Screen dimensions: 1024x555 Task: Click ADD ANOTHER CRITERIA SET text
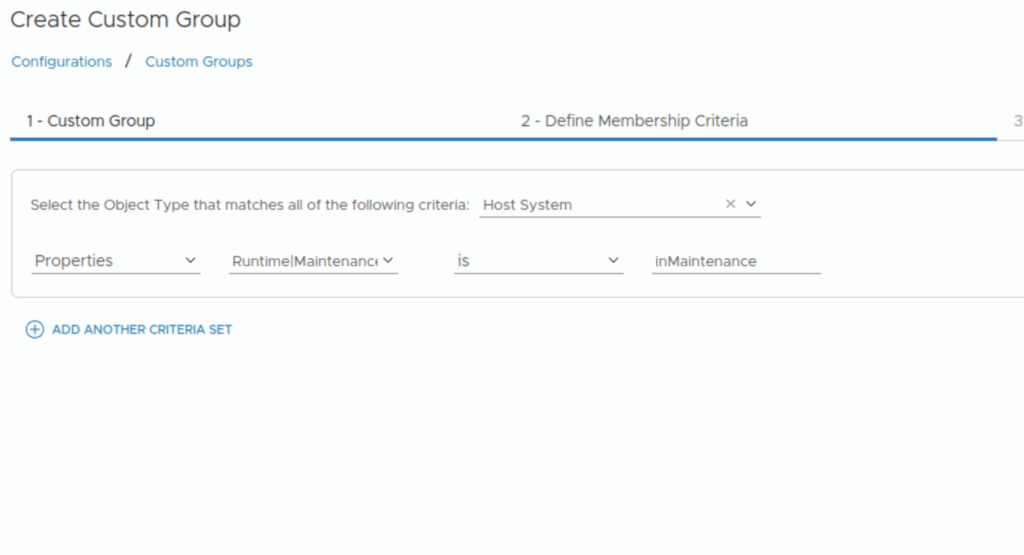pyautogui.click(x=142, y=329)
